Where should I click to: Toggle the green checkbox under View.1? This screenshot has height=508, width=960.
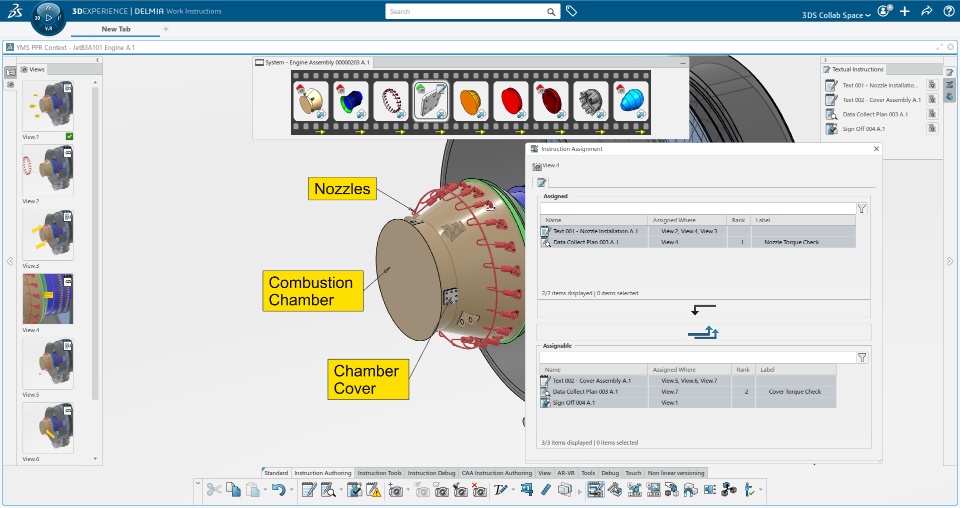tap(69, 136)
